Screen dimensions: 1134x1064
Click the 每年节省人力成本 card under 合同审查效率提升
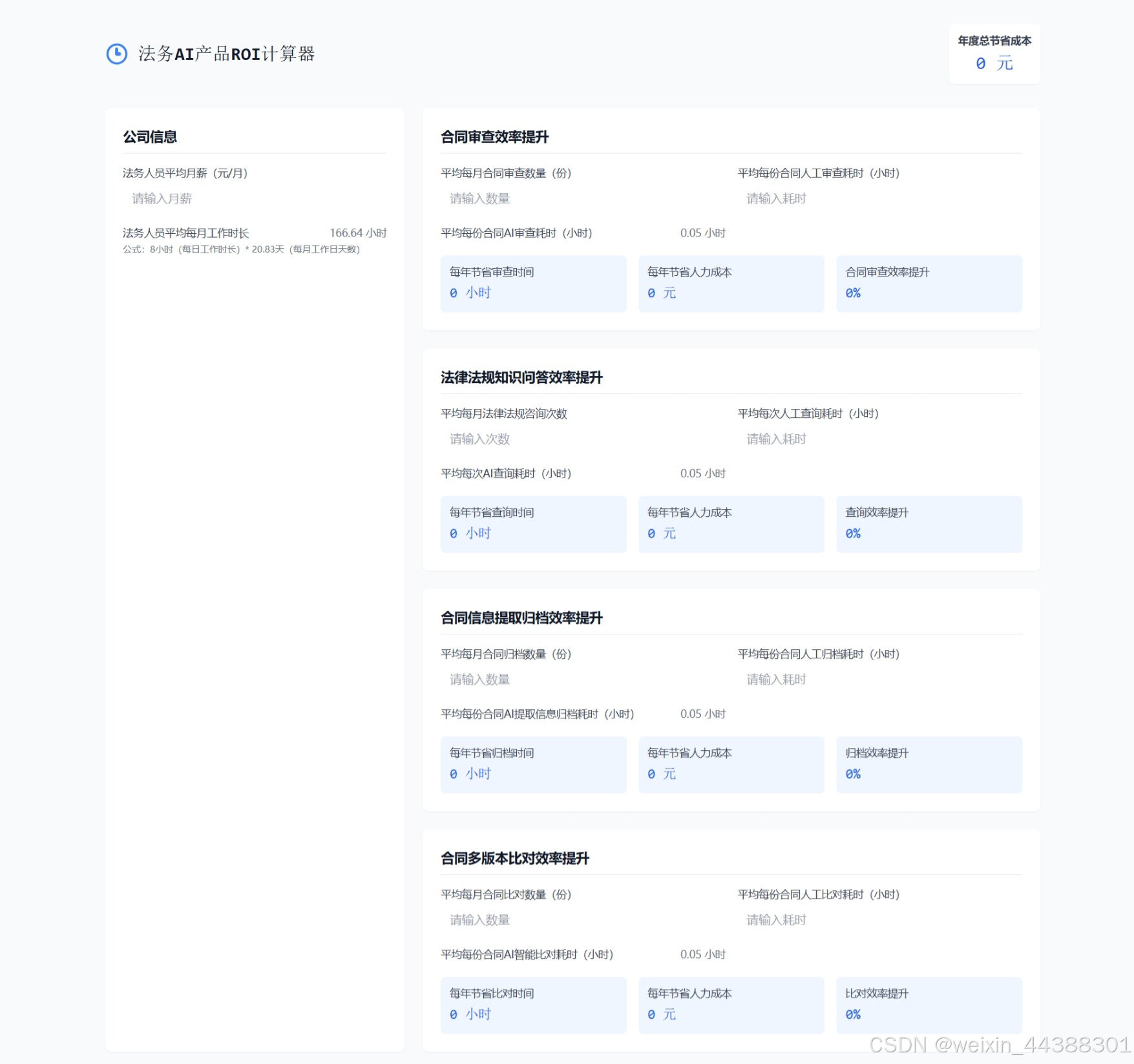pos(731,284)
